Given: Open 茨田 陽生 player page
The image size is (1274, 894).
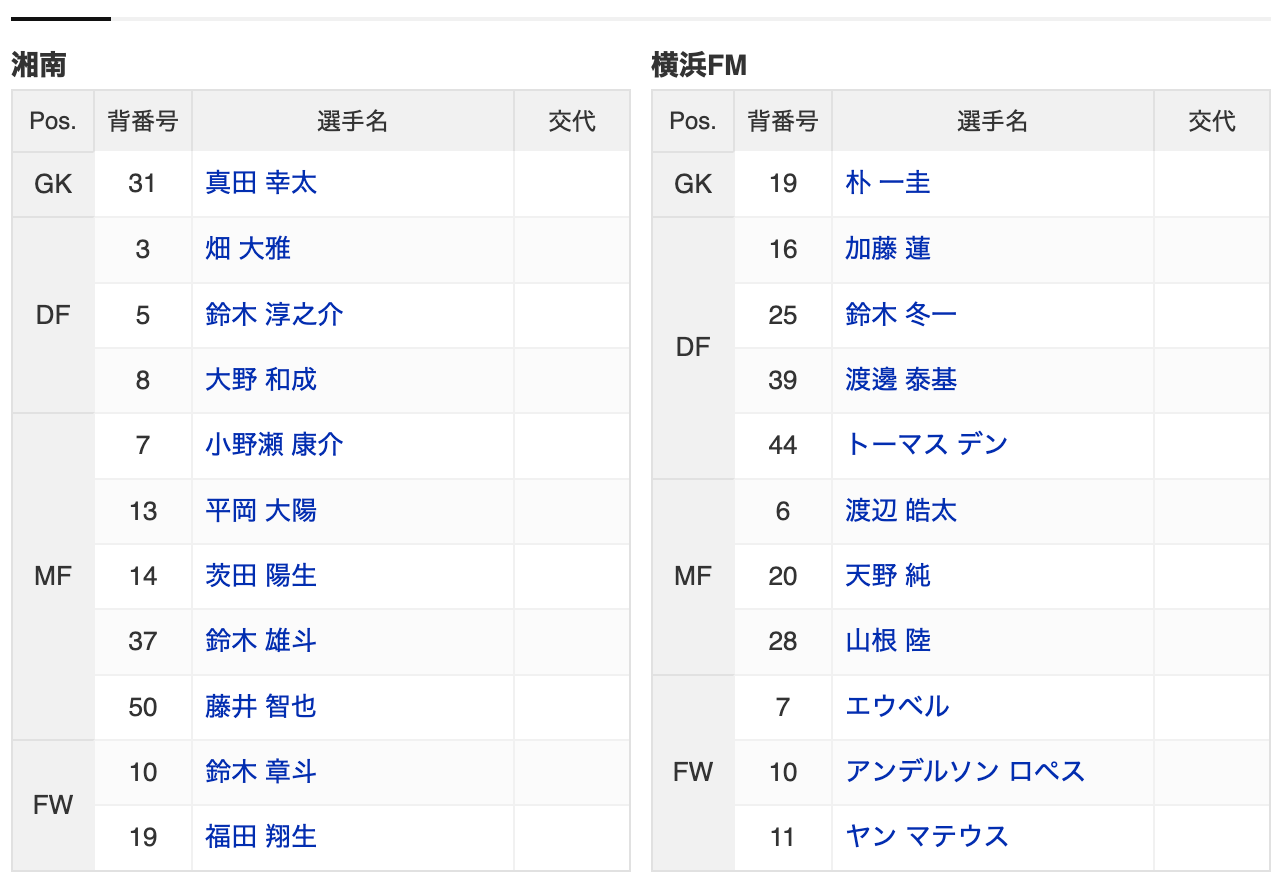Looking at the screenshot, I should pyautogui.click(x=261, y=575).
